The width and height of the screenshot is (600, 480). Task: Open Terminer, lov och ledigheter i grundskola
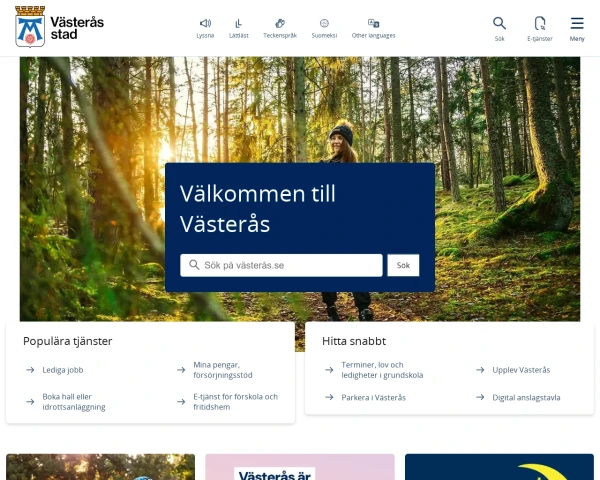382,370
